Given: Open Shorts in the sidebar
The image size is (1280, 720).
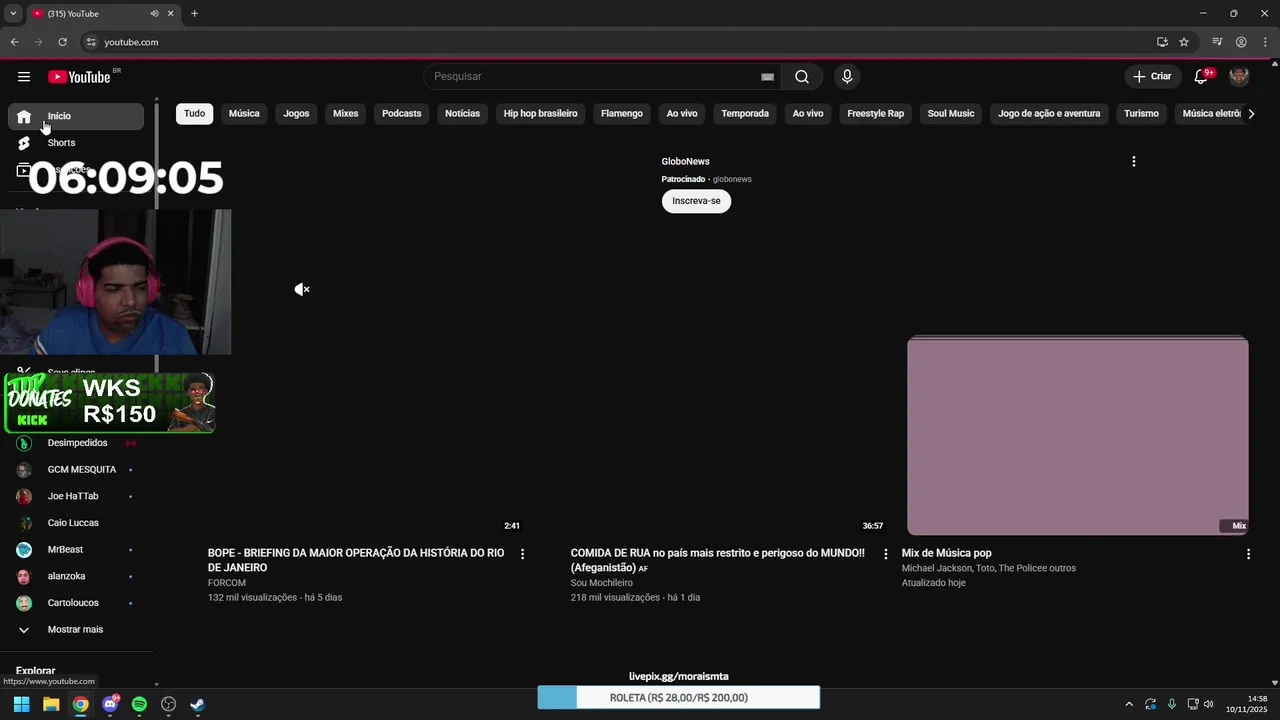Looking at the screenshot, I should 76,143.
